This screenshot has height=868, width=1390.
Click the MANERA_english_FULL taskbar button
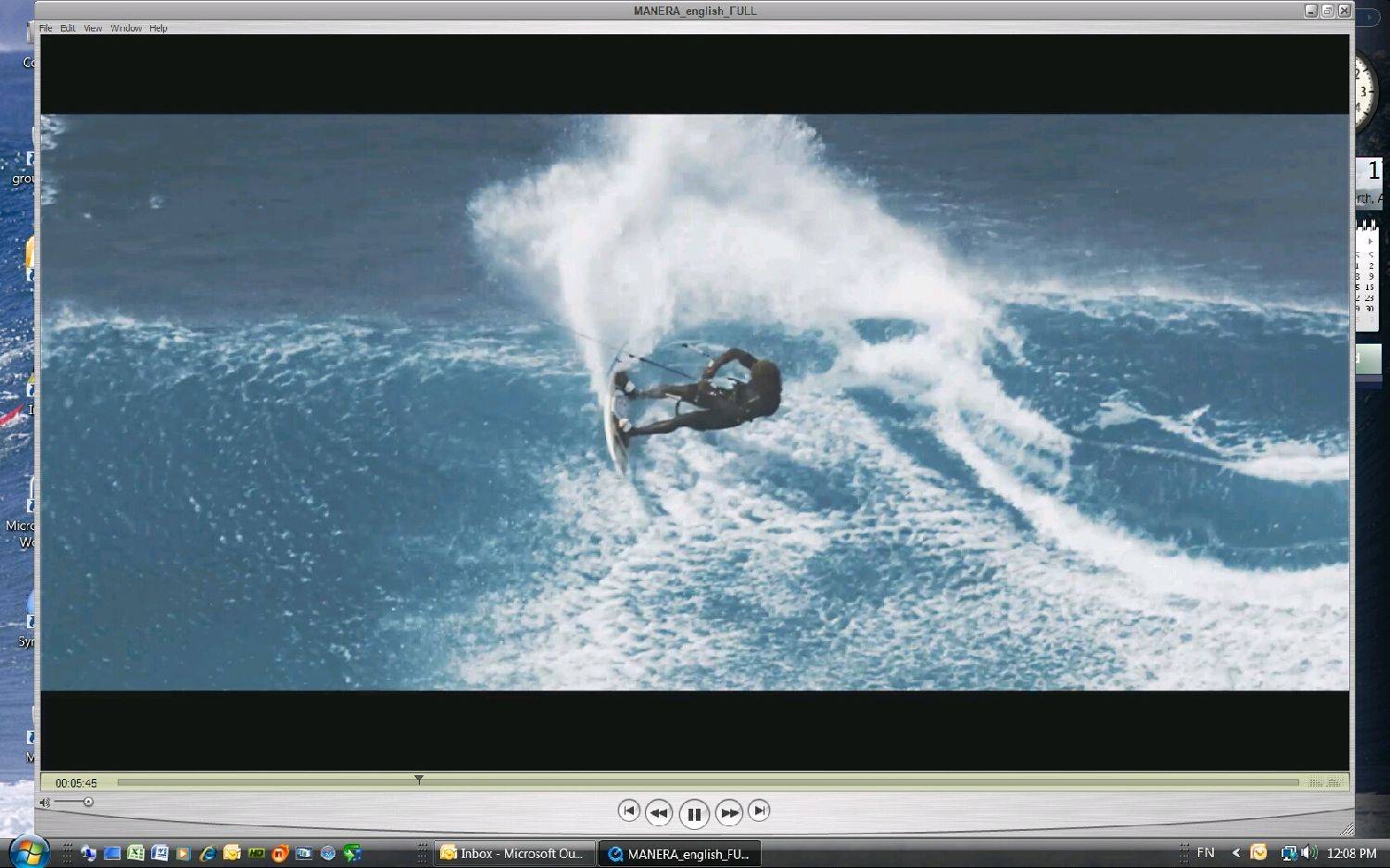679,854
